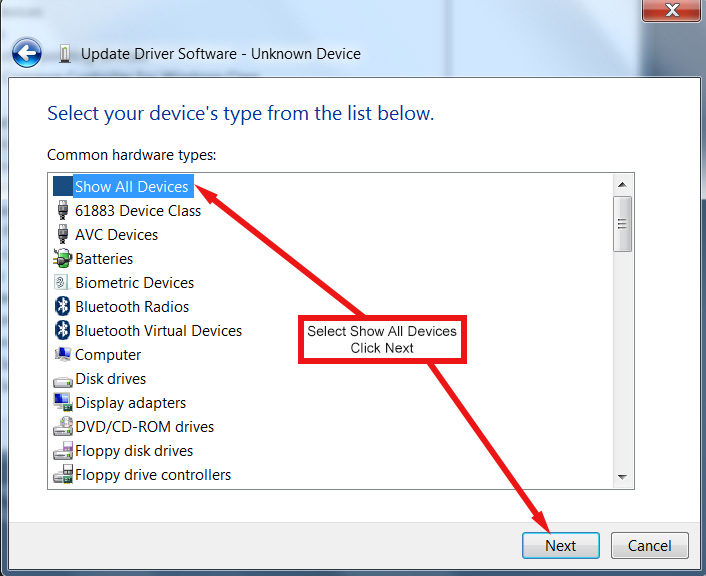The width and height of the screenshot is (706, 576).
Task: Click the Batteries icon
Action: point(62,259)
